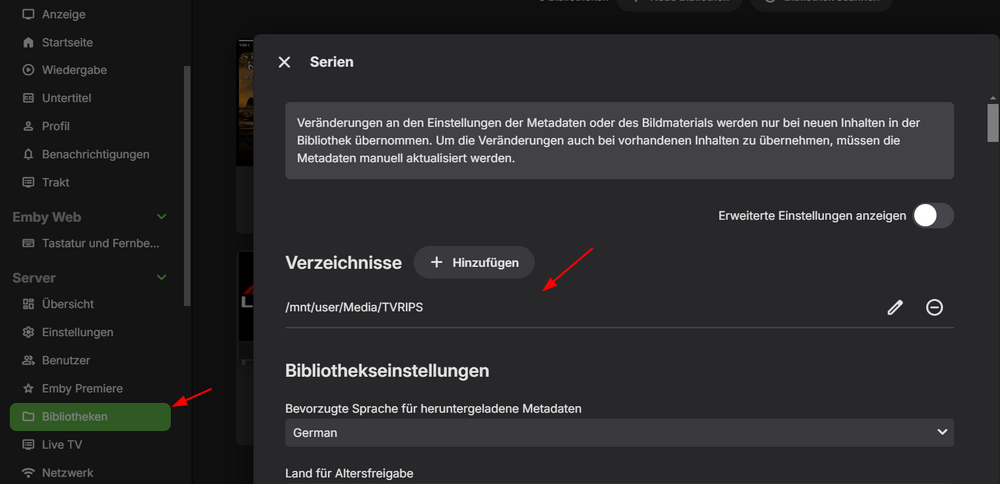Click the Benachrichtigungen bell icon
Image resolution: width=1000 pixels, height=484 pixels.
[x=28, y=154]
